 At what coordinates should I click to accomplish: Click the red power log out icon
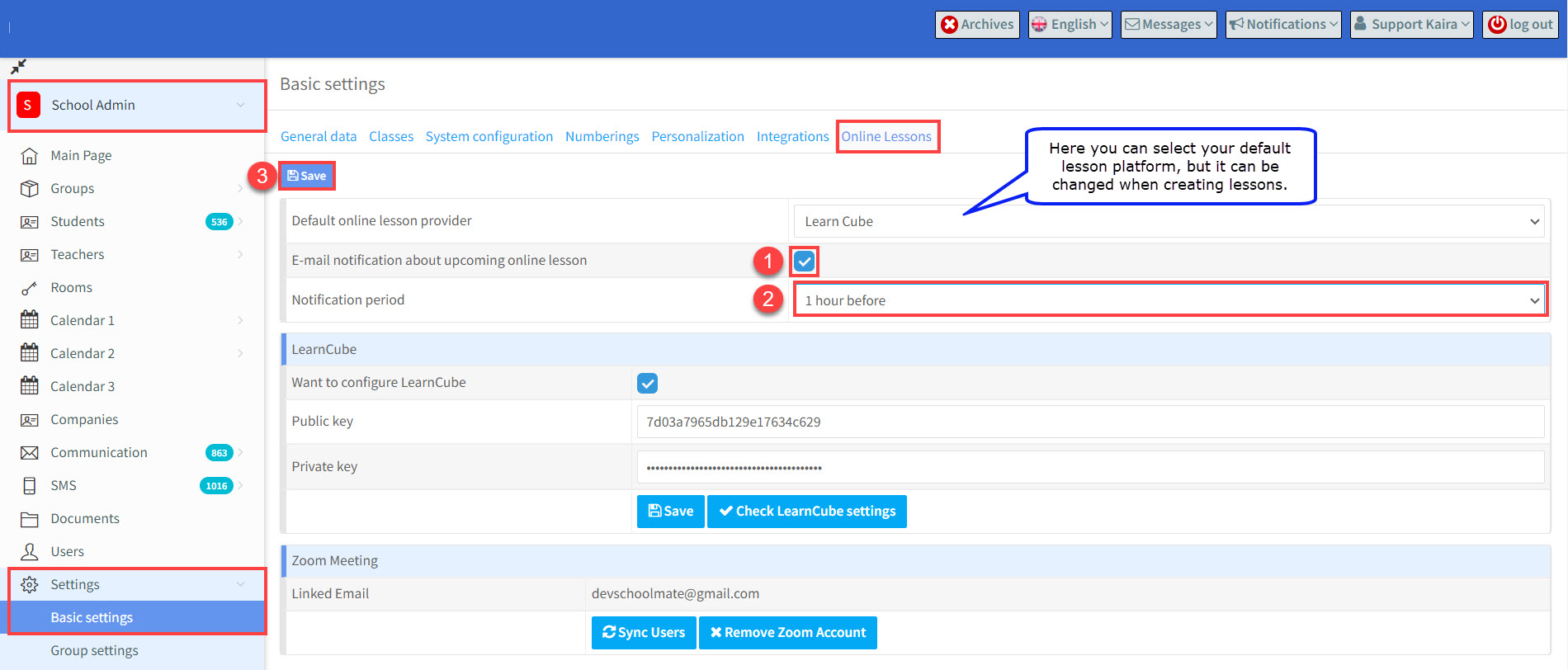tap(1497, 24)
